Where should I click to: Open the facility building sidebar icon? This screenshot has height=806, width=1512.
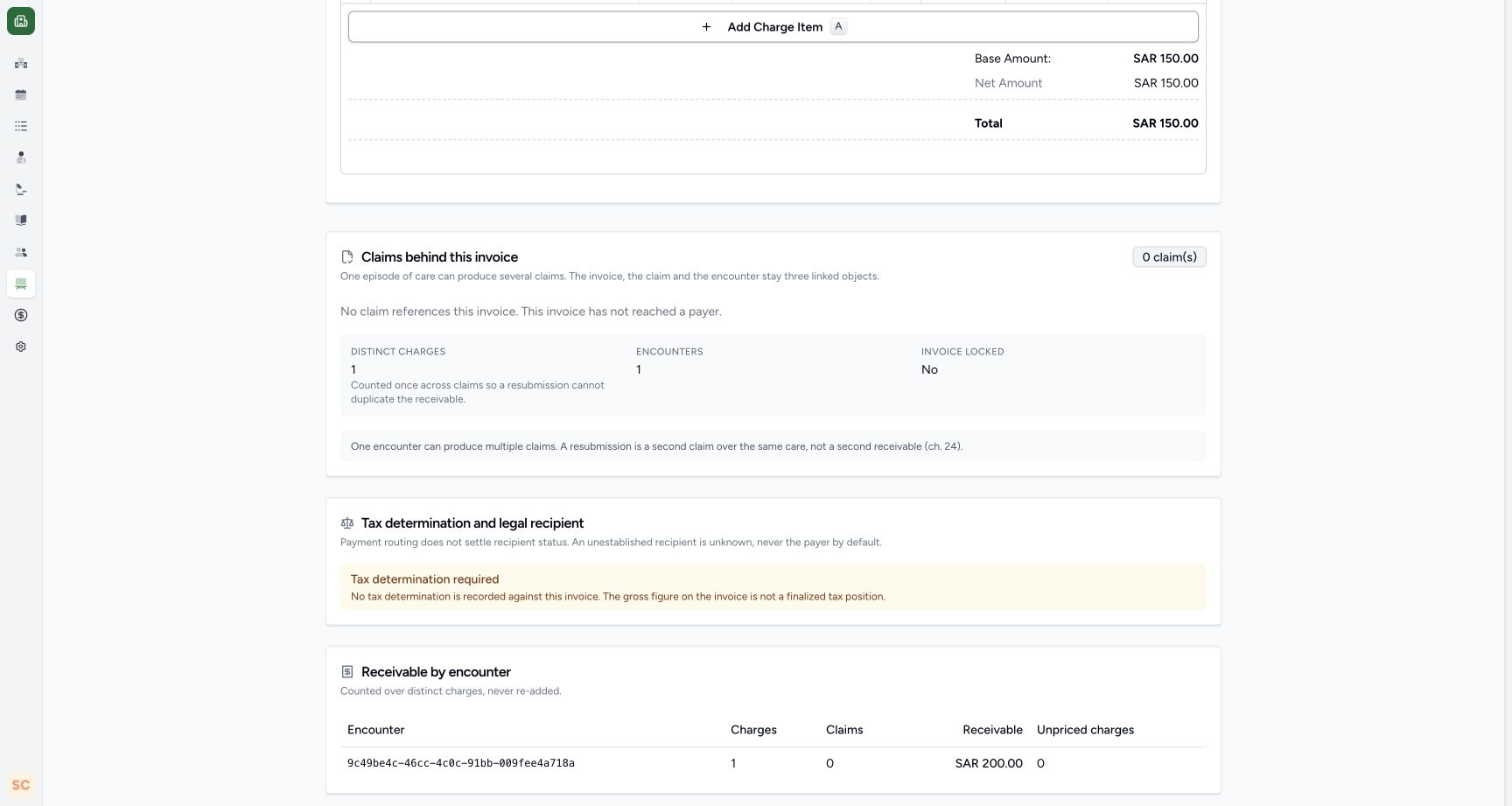pyautogui.click(x=21, y=63)
